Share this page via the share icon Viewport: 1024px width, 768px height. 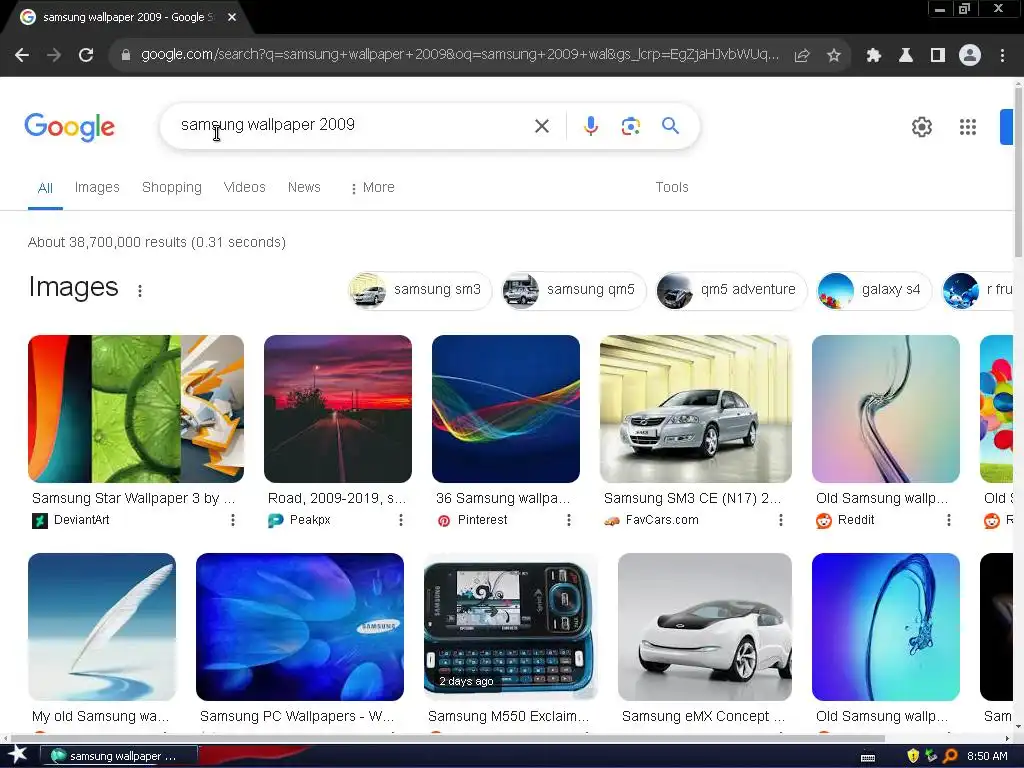point(802,56)
